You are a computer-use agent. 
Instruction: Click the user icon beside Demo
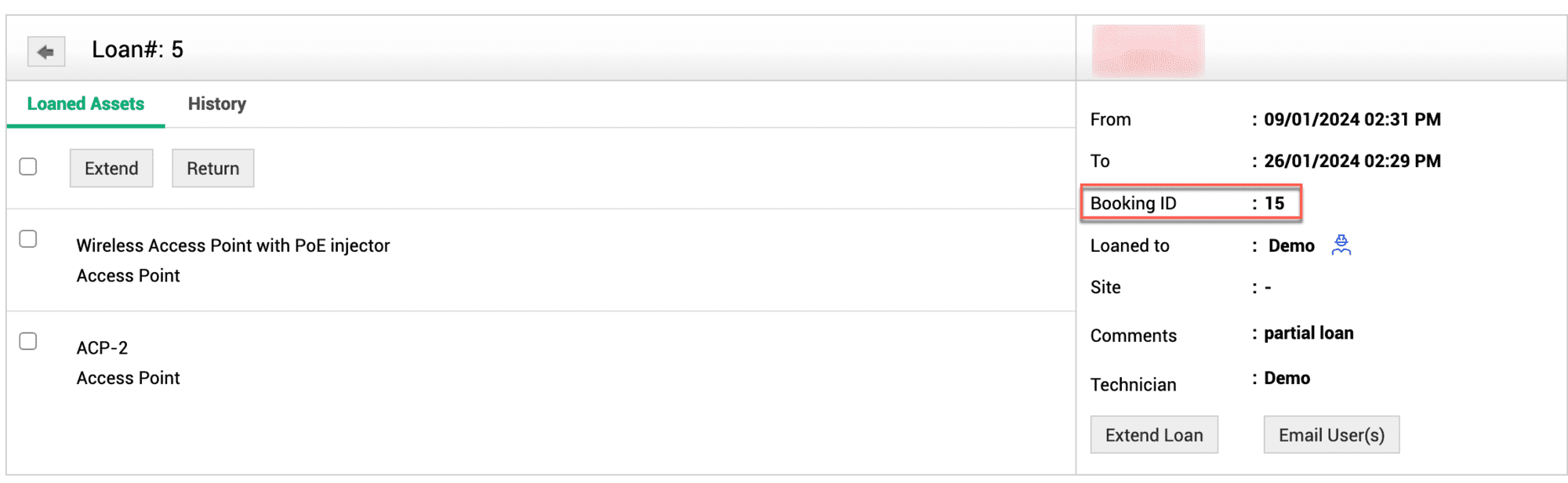[x=1341, y=245]
